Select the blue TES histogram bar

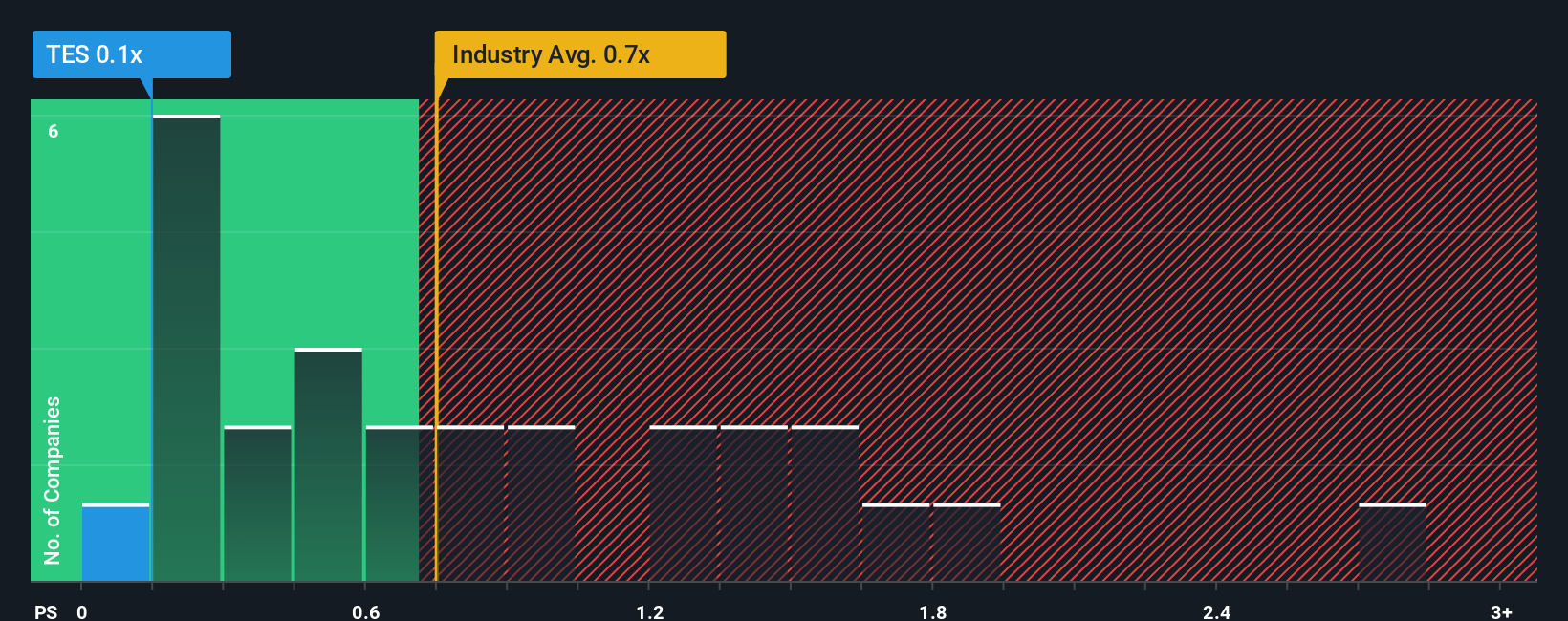116,543
